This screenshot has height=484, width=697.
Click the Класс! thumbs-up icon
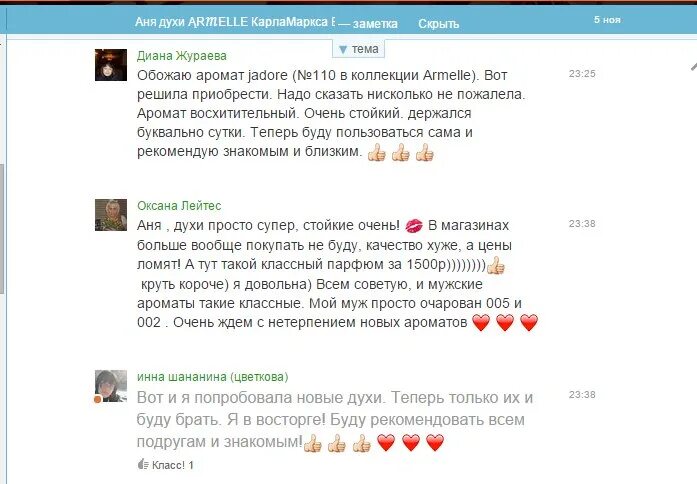point(143,464)
